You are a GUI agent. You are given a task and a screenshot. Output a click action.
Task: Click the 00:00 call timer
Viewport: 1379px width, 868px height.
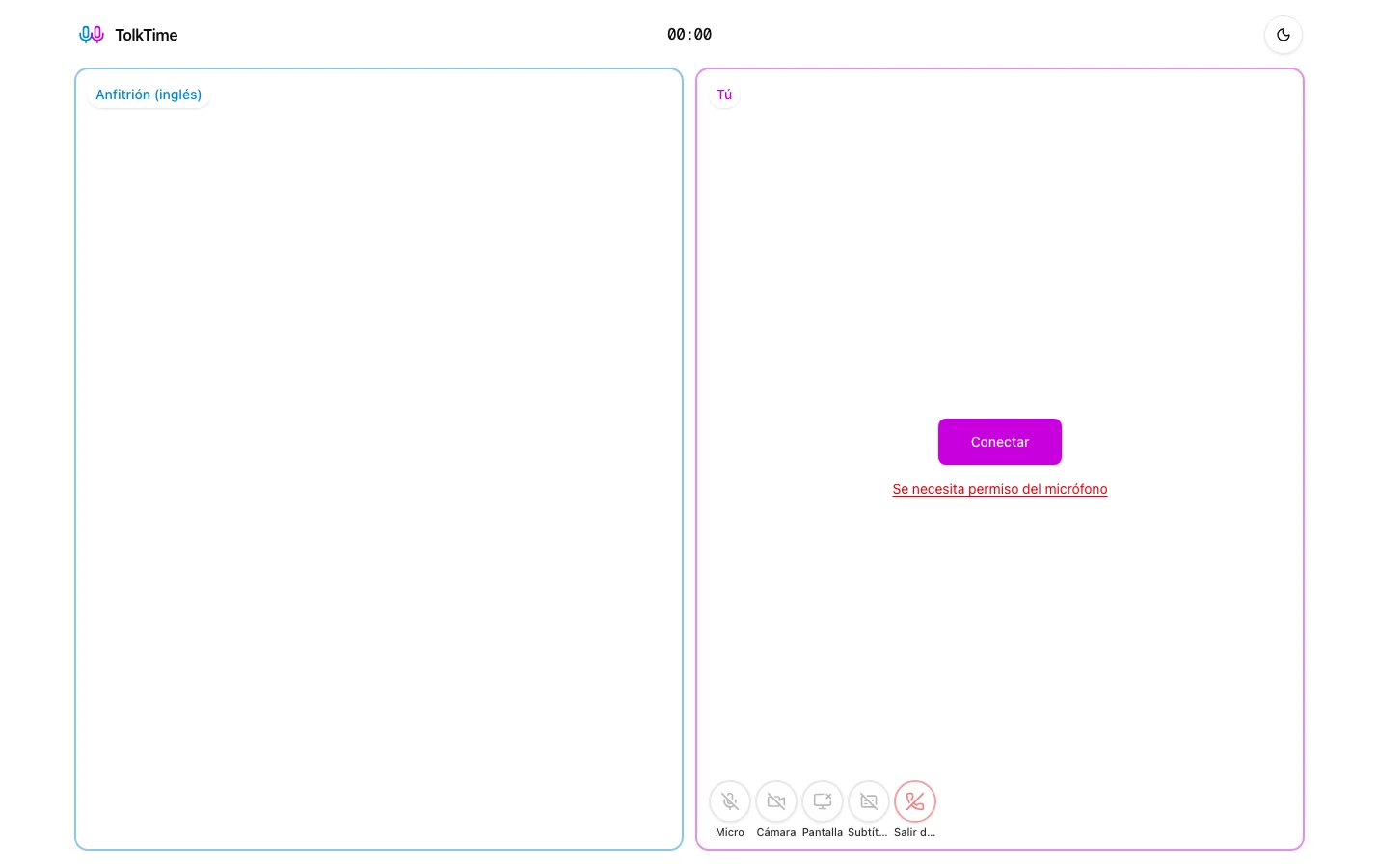[689, 35]
